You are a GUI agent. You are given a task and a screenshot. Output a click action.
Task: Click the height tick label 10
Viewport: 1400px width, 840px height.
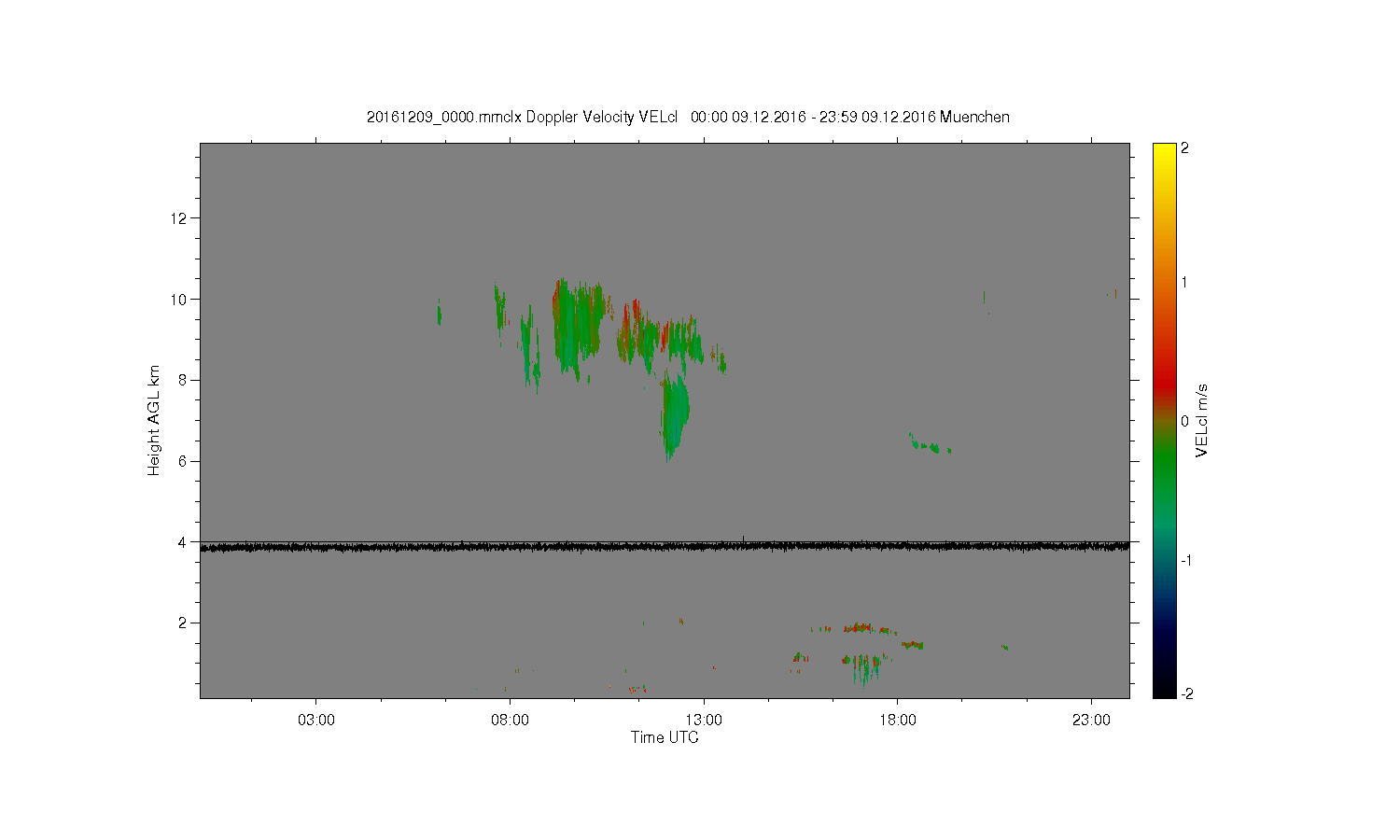[179, 300]
